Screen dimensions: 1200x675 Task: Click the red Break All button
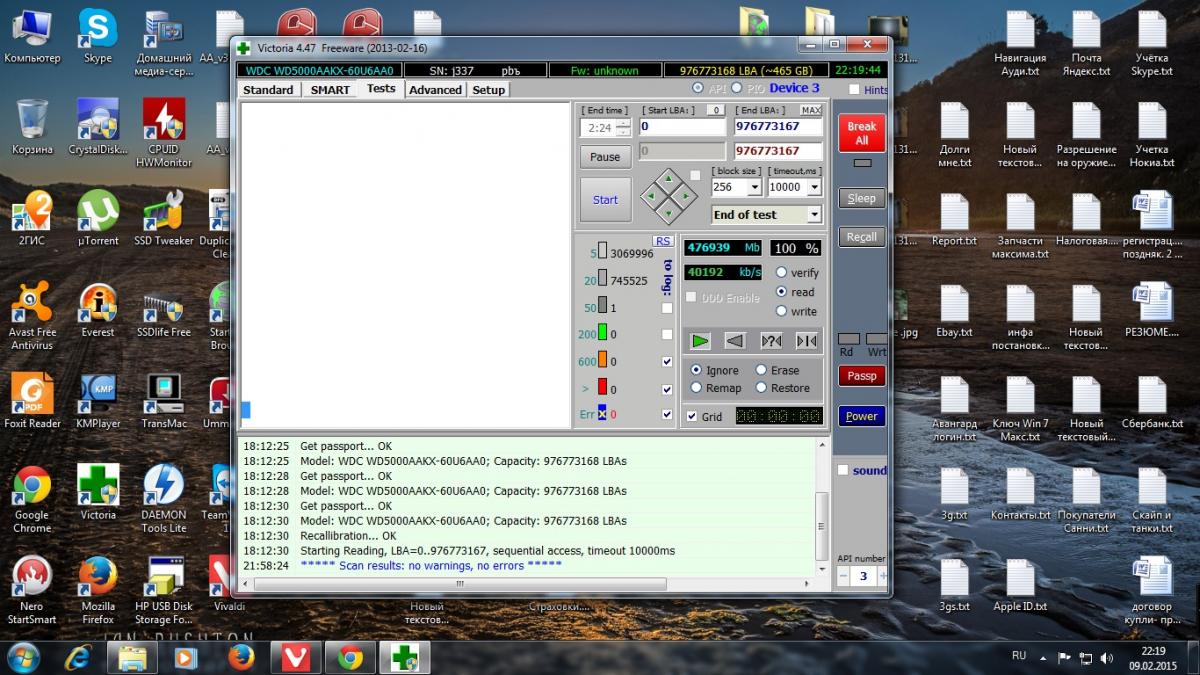pyautogui.click(x=861, y=133)
